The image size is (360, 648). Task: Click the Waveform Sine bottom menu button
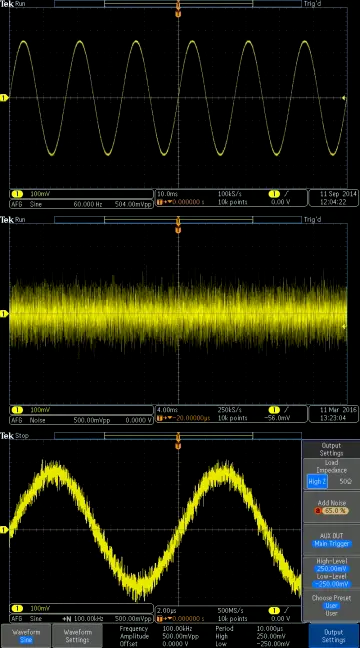pos(26,636)
